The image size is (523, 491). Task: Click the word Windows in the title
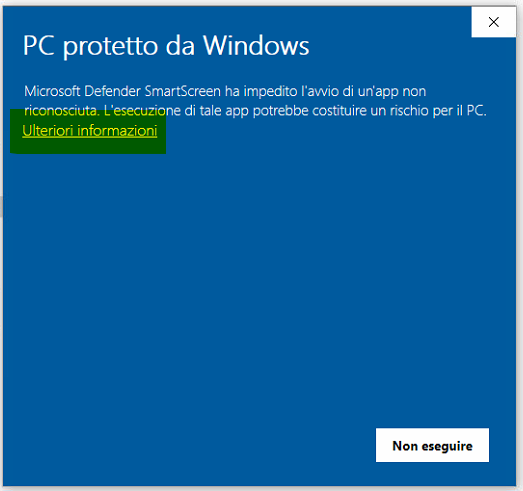coord(256,45)
